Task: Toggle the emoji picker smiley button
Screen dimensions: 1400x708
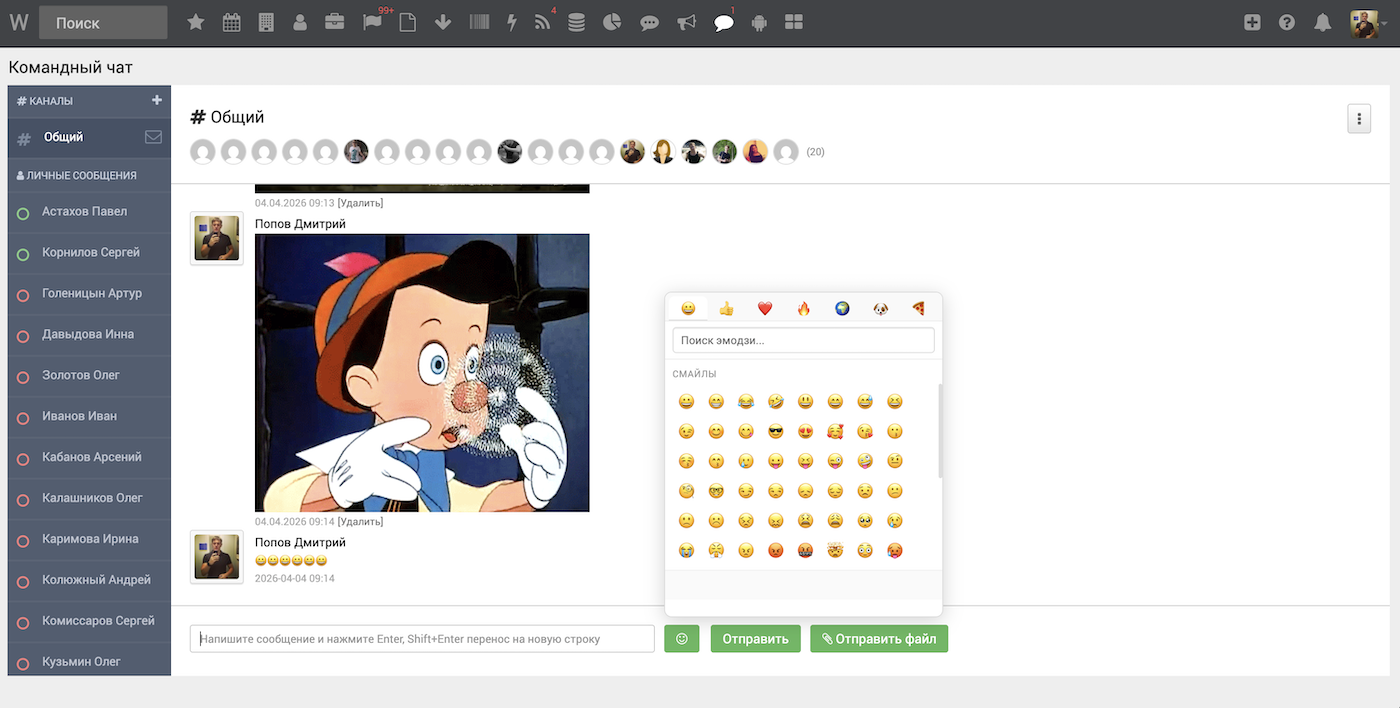Action: [681, 639]
